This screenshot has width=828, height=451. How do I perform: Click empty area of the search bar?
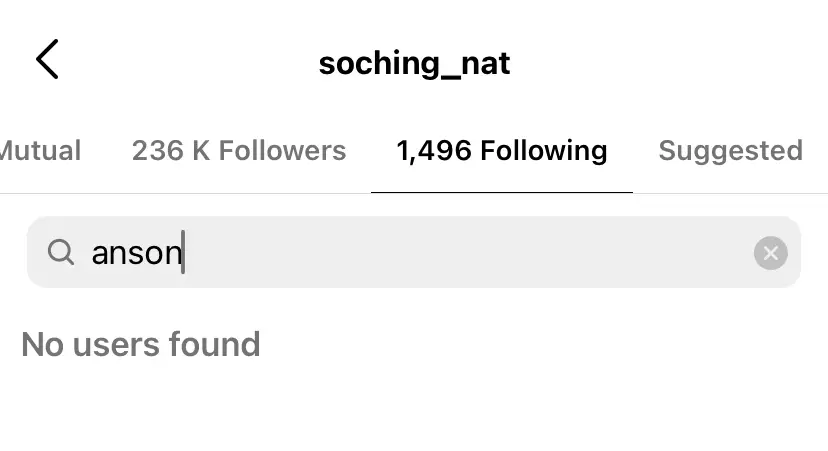[x=465, y=252]
